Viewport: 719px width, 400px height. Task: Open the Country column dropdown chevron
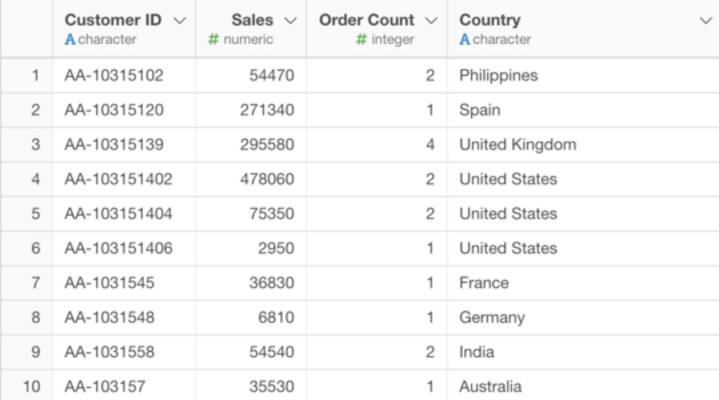[x=704, y=20]
